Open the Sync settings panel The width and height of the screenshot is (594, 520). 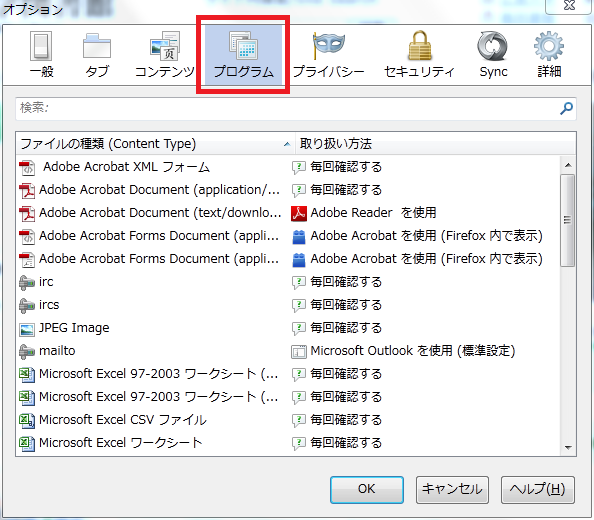493,55
